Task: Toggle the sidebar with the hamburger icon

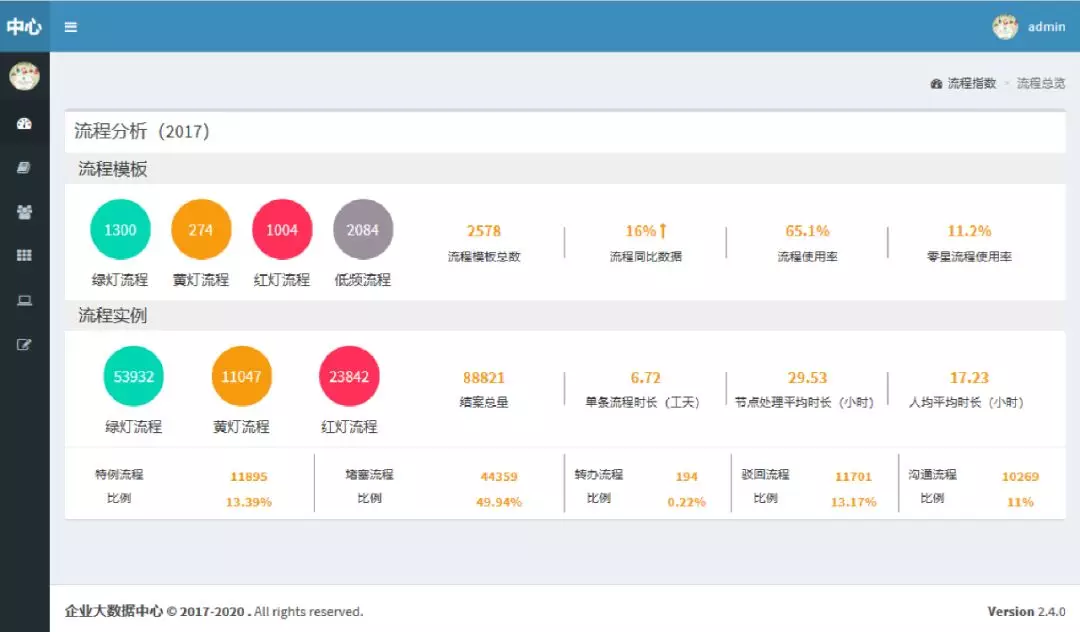Action: click(x=71, y=27)
